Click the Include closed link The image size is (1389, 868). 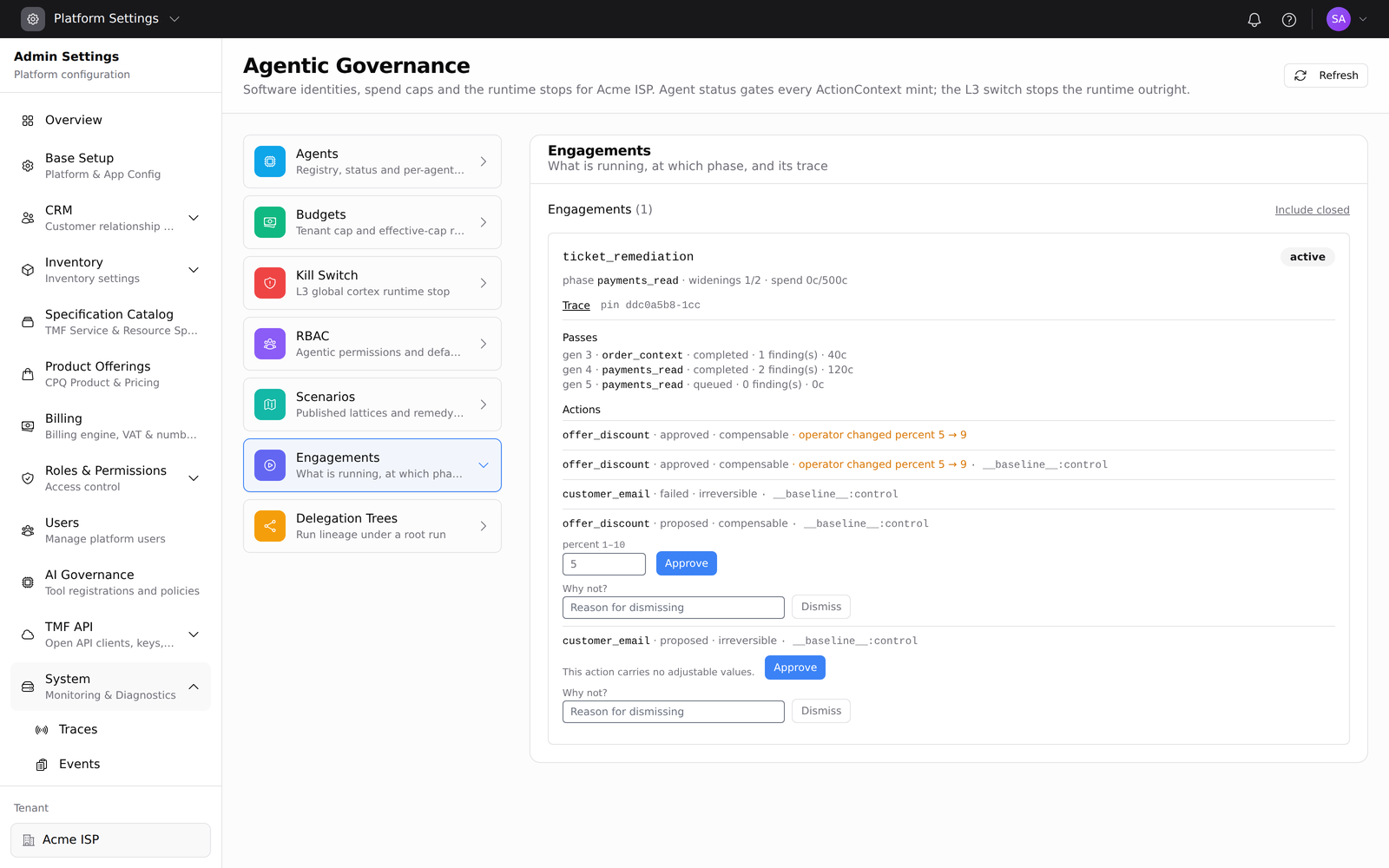point(1312,210)
